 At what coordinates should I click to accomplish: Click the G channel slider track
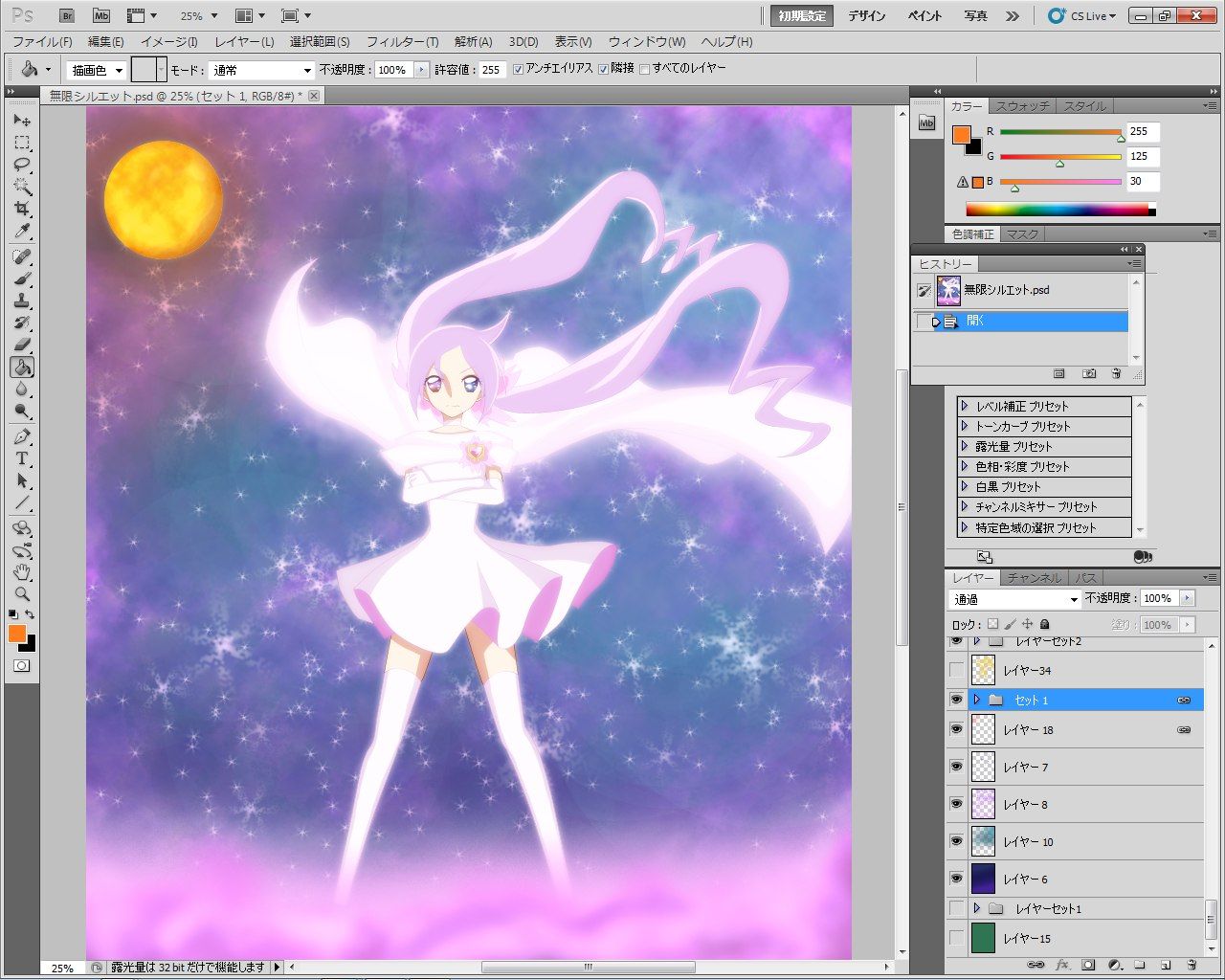pos(1060,156)
